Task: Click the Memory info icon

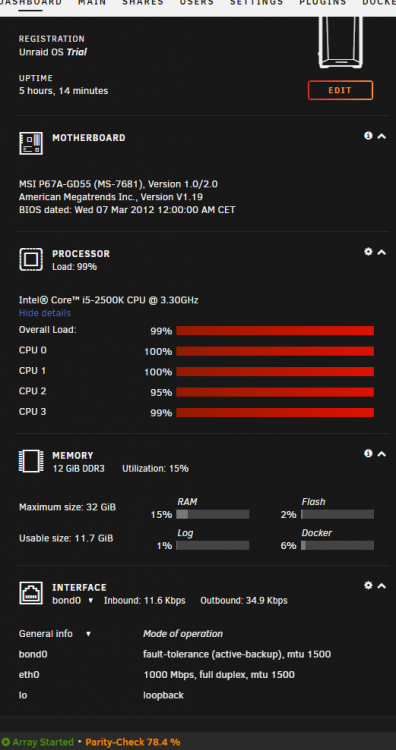Action: (x=368, y=453)
